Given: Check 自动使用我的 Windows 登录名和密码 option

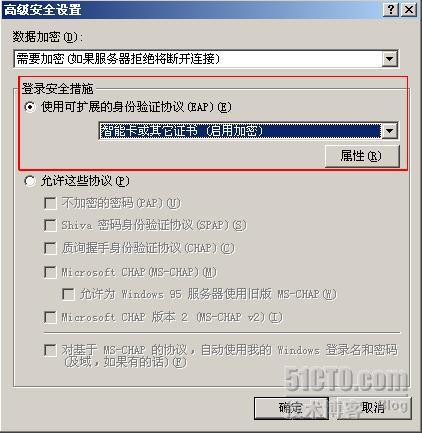Looking at the screenshot, I should tap(50, 350).
